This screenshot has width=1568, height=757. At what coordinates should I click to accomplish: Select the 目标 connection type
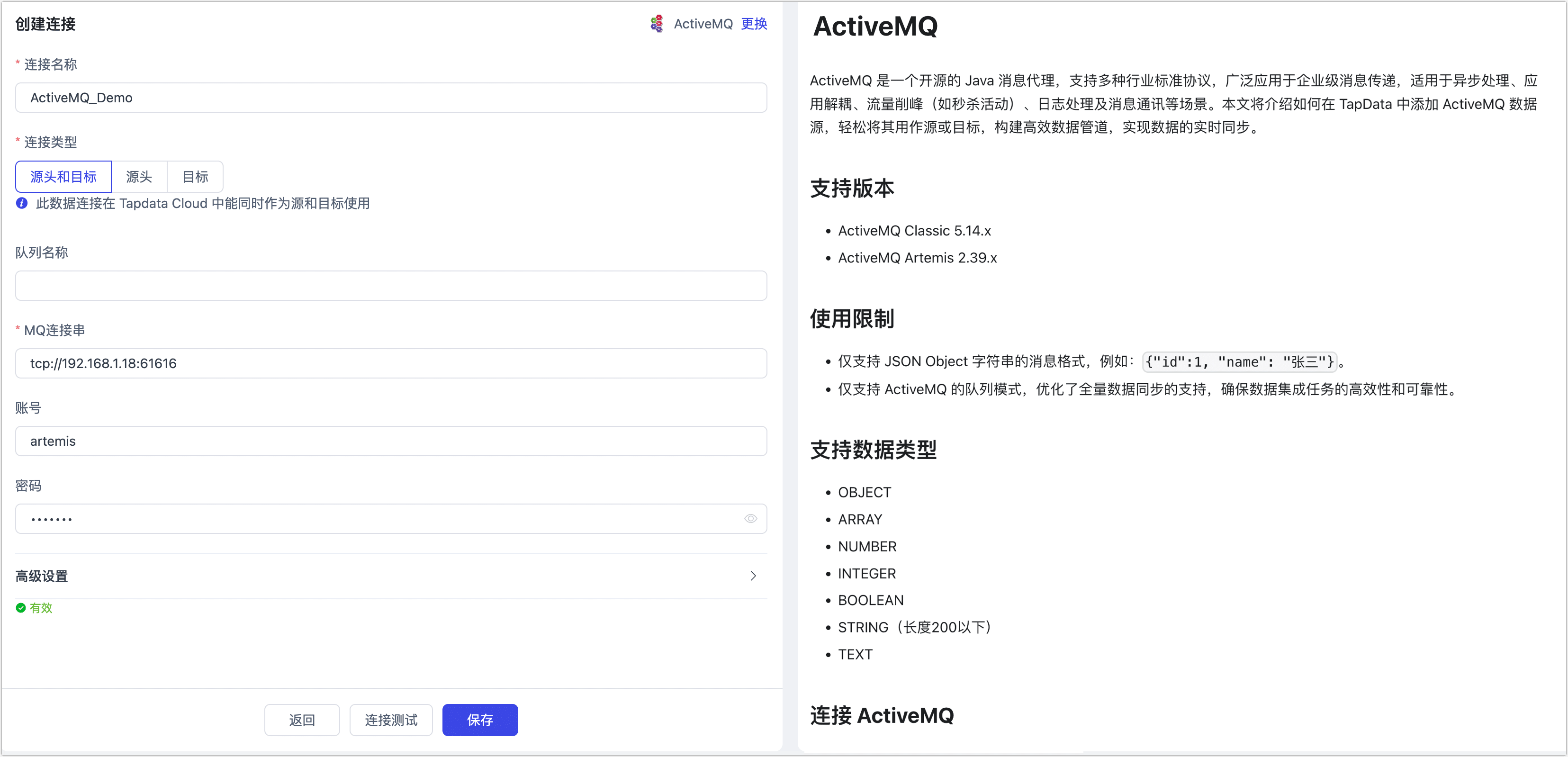coord(195,177)
